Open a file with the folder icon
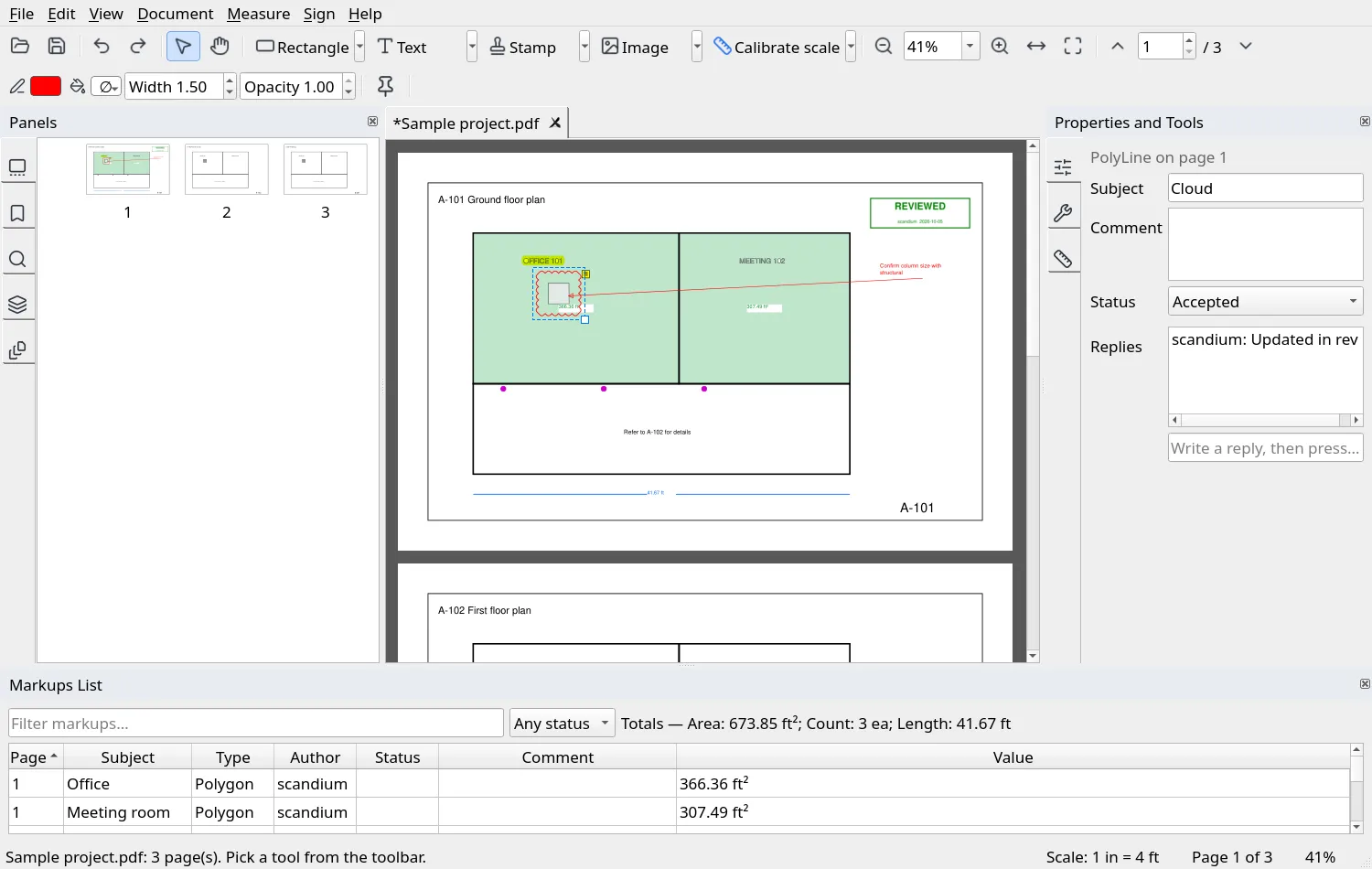 [20, 47]
